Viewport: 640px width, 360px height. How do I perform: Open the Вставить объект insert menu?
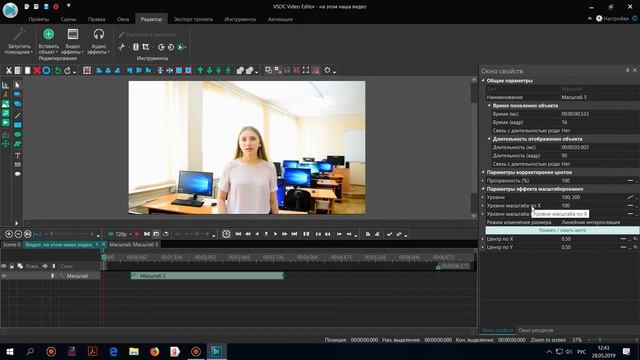[x=49, y=41]
